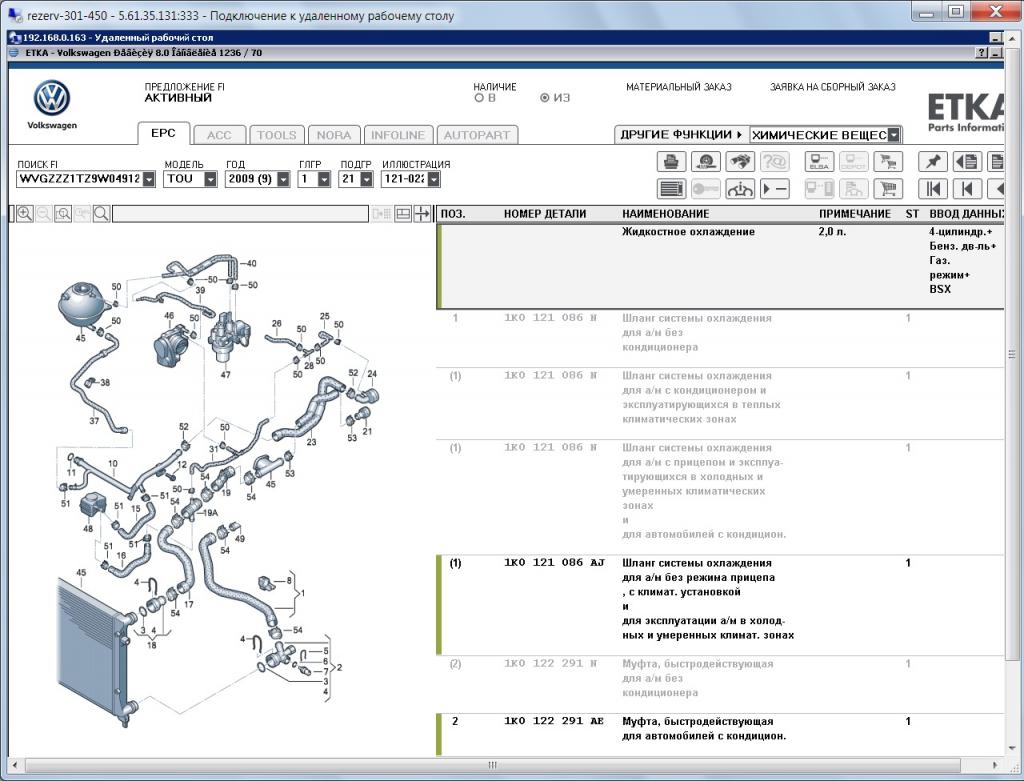The height and width of the screenshot is (781, 1024).
Task: Click the zoom out magnifier icon
Action: 44,214
